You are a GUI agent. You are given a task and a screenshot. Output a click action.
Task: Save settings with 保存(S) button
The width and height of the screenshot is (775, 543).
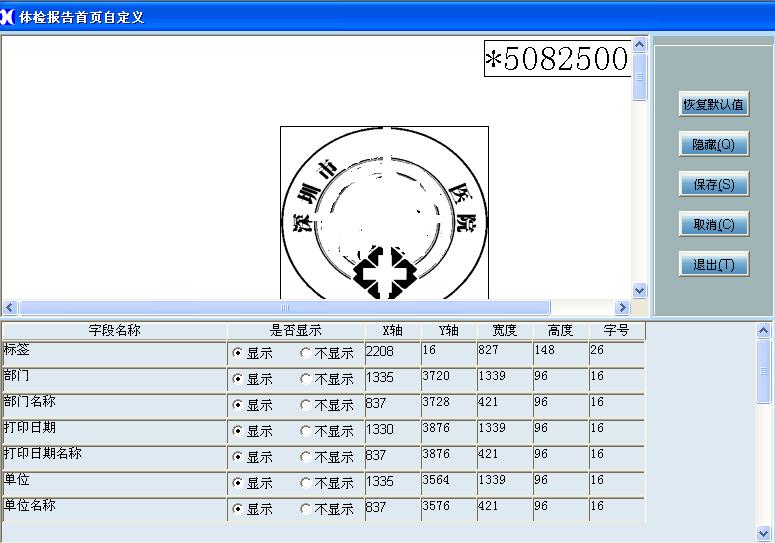click(713, 185)
